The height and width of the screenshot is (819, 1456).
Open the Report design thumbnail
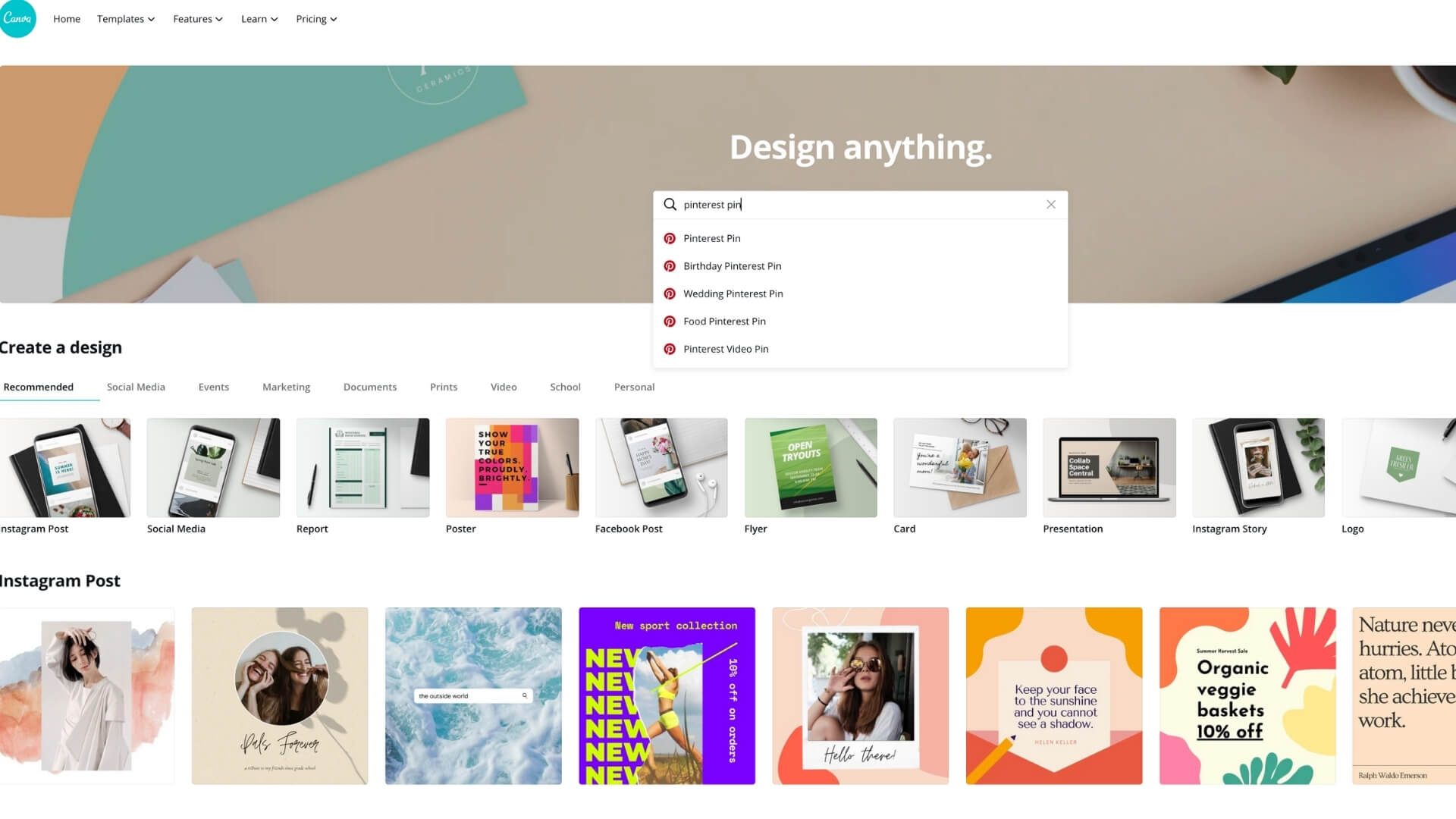click(x=362, y=468)
